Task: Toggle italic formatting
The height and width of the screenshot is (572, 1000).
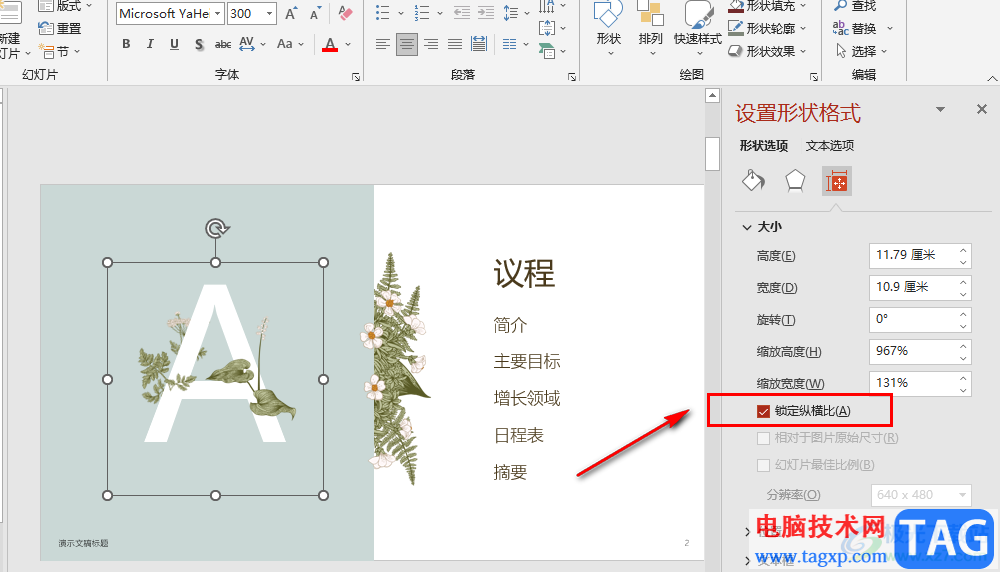Action: (x=150, y=44)
